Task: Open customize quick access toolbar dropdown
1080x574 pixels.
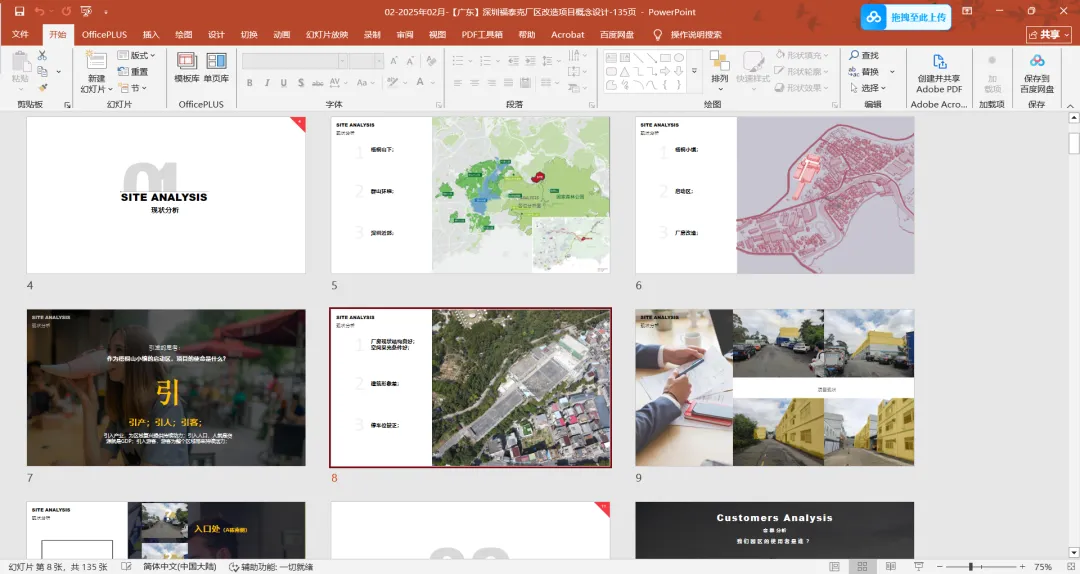Action: pos(105,12)
